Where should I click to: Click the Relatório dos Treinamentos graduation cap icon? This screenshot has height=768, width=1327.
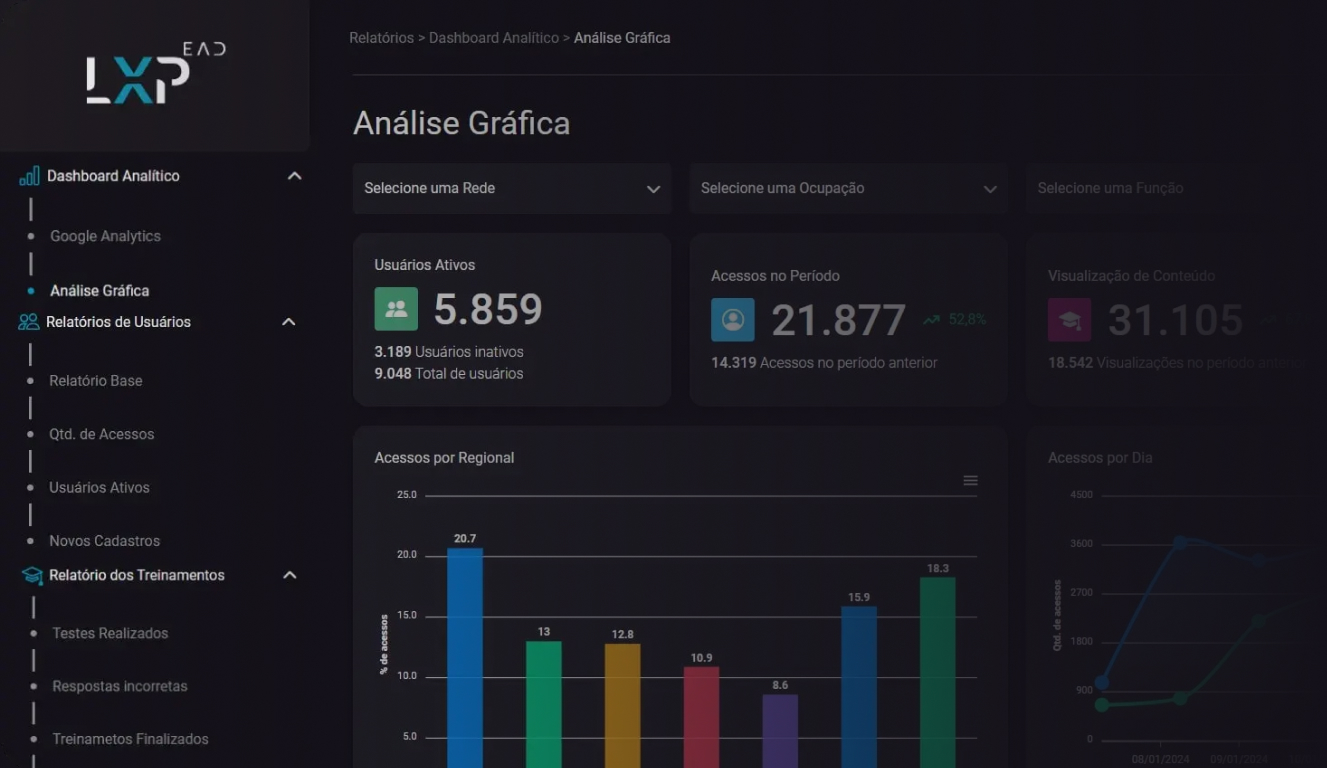coord(33,576)
